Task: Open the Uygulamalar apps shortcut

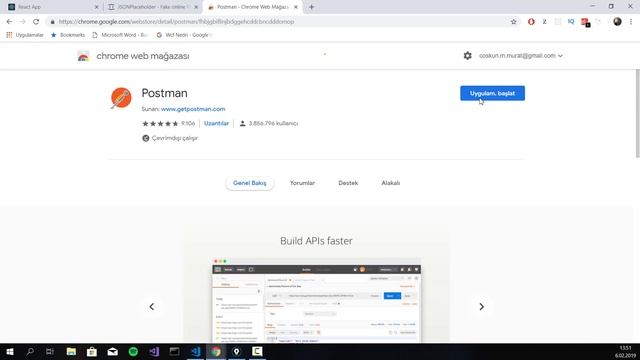Action: 24,35
